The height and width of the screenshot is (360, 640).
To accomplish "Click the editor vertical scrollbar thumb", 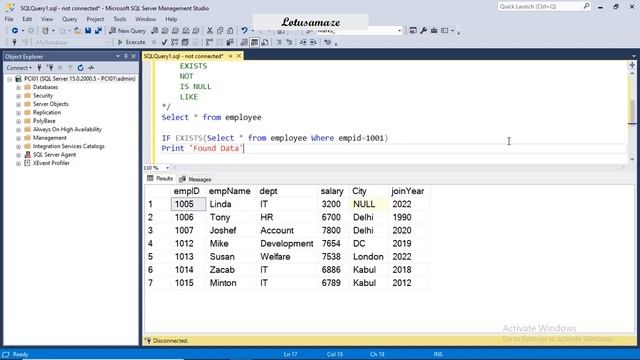I will (632, 111).
